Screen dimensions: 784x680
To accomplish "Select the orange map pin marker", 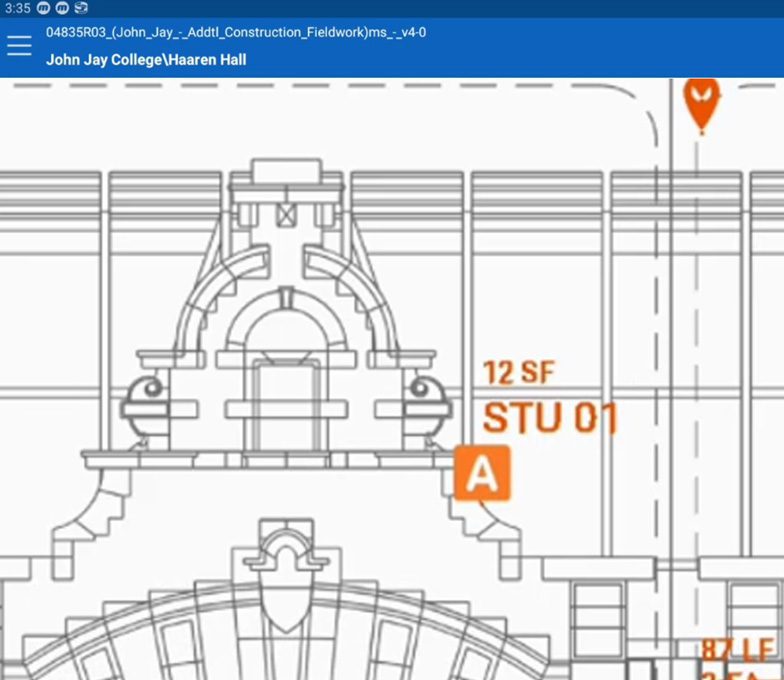I will tap(702, 106).
